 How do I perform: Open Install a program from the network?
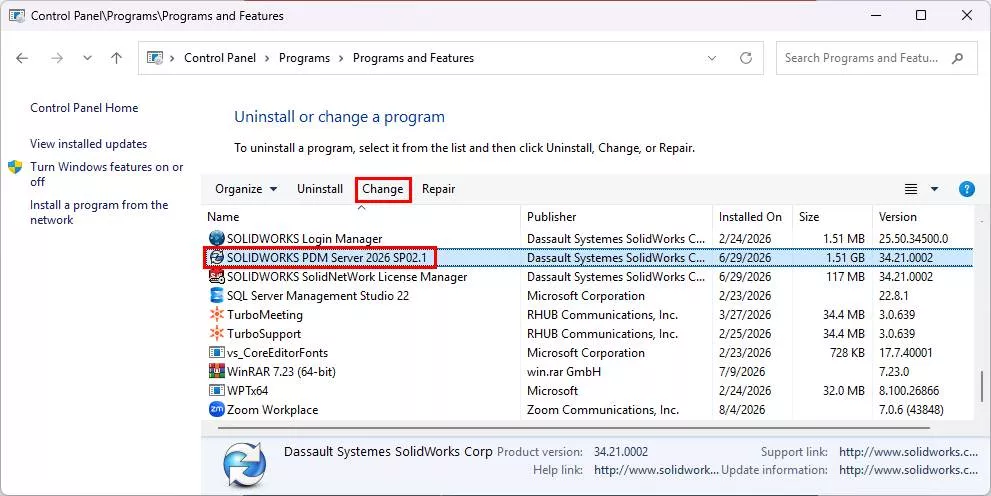coord(99,212)
